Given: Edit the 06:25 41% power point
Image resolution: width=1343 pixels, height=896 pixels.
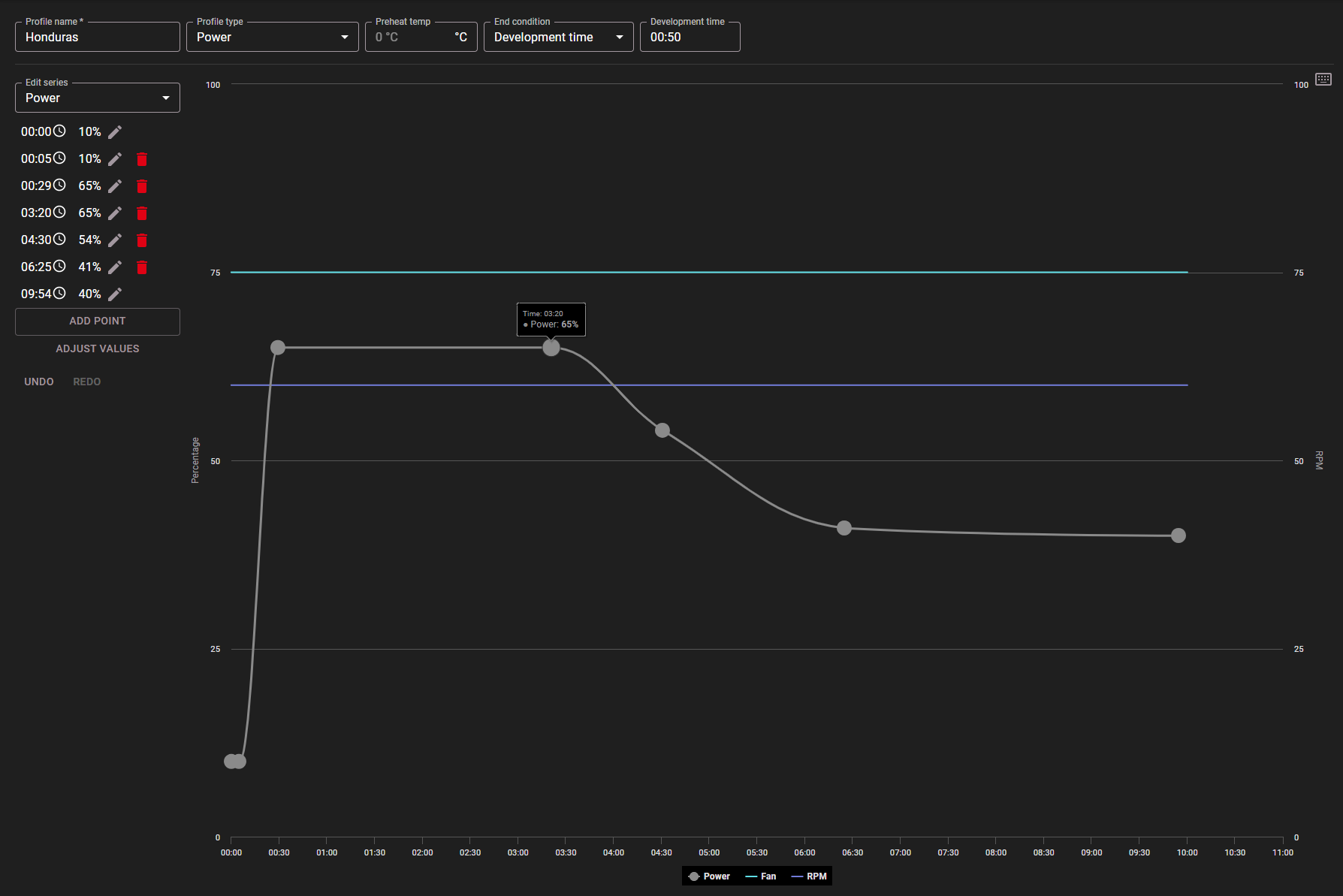Looking at the screenshot, I should click(115, 267).
